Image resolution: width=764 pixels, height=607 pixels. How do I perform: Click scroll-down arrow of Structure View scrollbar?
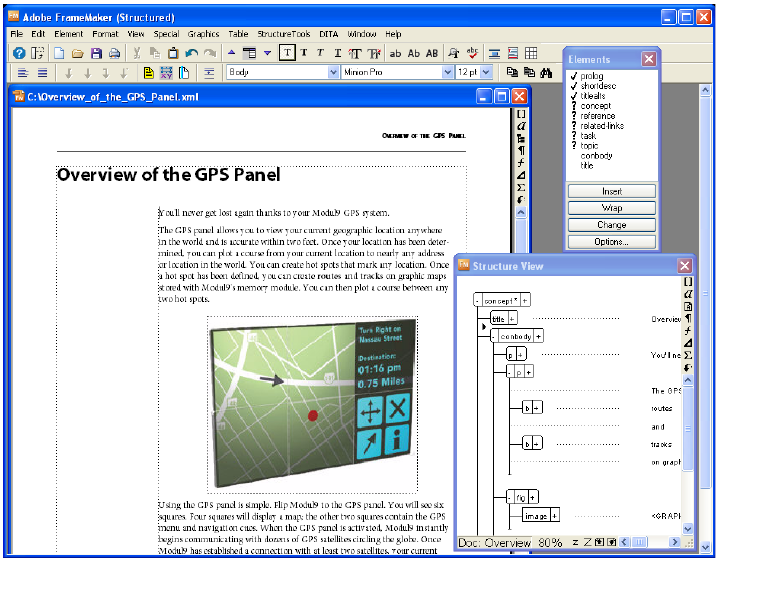(x=688, y=529)
